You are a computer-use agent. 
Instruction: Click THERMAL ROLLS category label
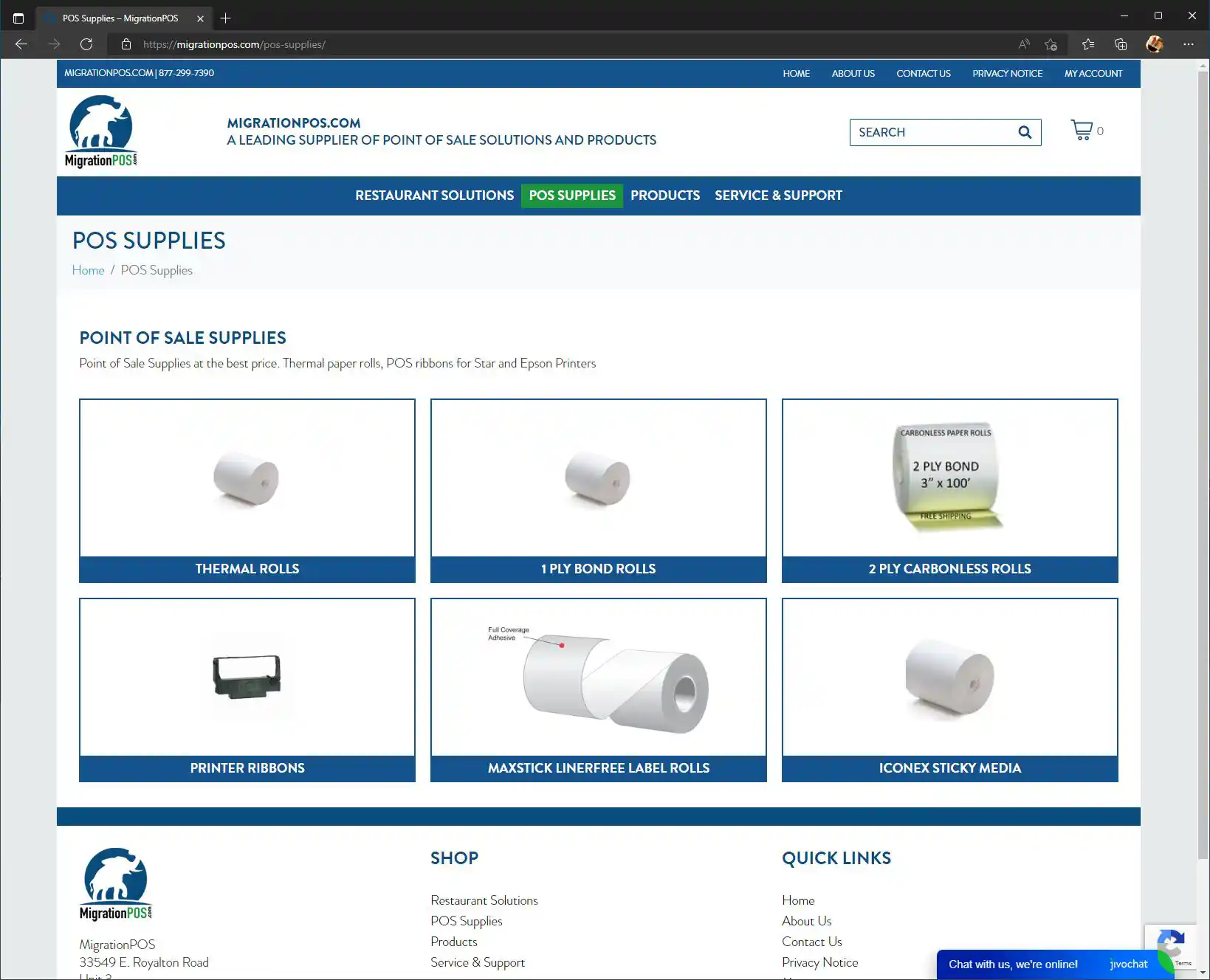click(x=247, y=569)
